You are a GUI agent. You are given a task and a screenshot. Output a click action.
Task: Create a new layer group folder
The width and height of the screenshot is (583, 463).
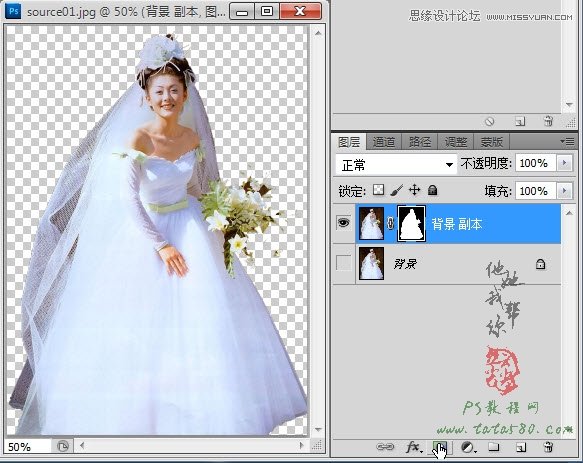(x=493, y=446)
